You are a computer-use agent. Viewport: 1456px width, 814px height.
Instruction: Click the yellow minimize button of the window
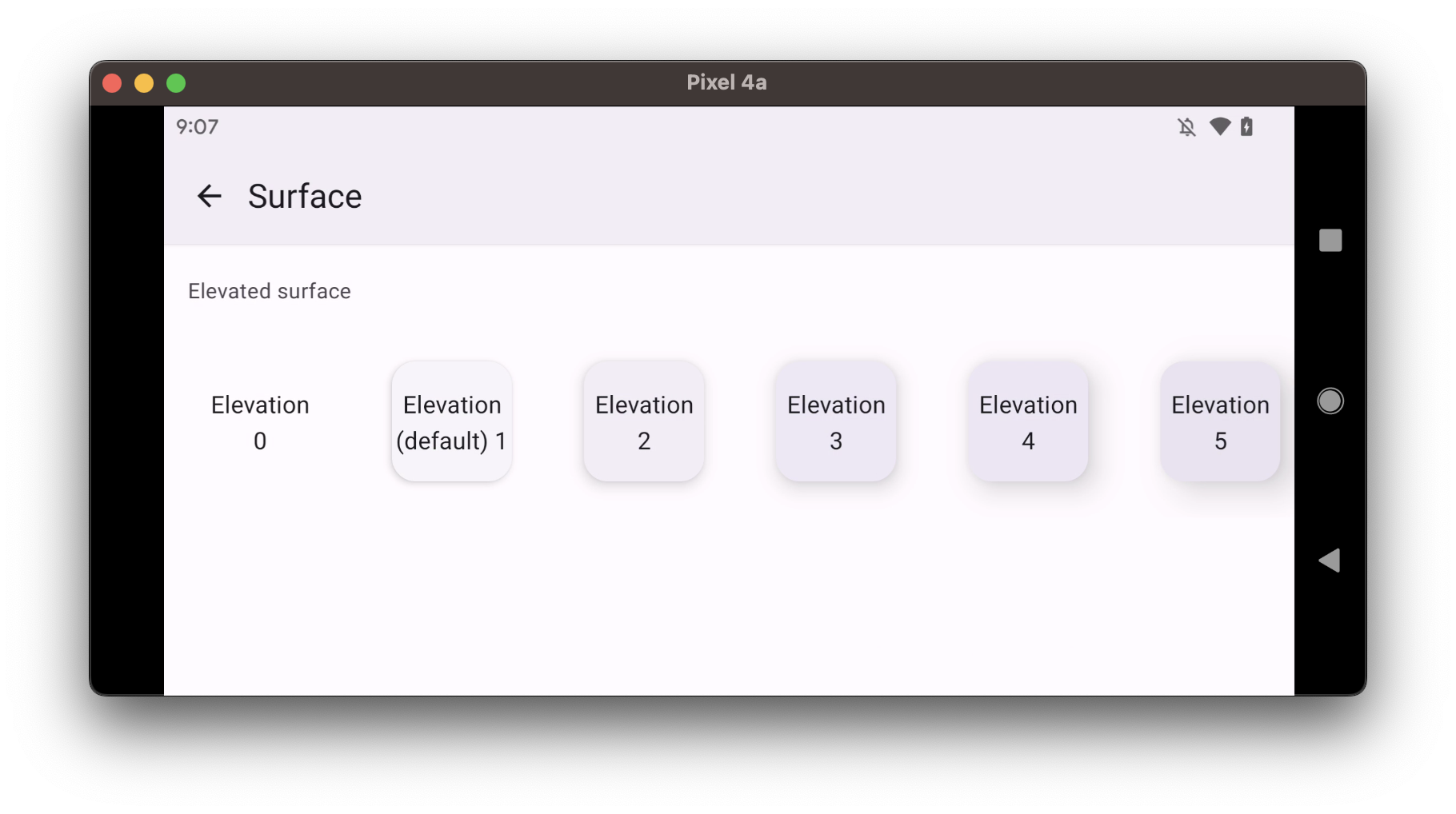tap(143, 82)
